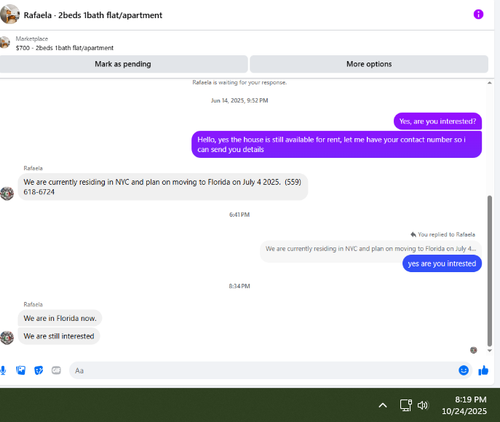Select the 'Yes, are you interested?' message bubble

click(x=438, y=121)
